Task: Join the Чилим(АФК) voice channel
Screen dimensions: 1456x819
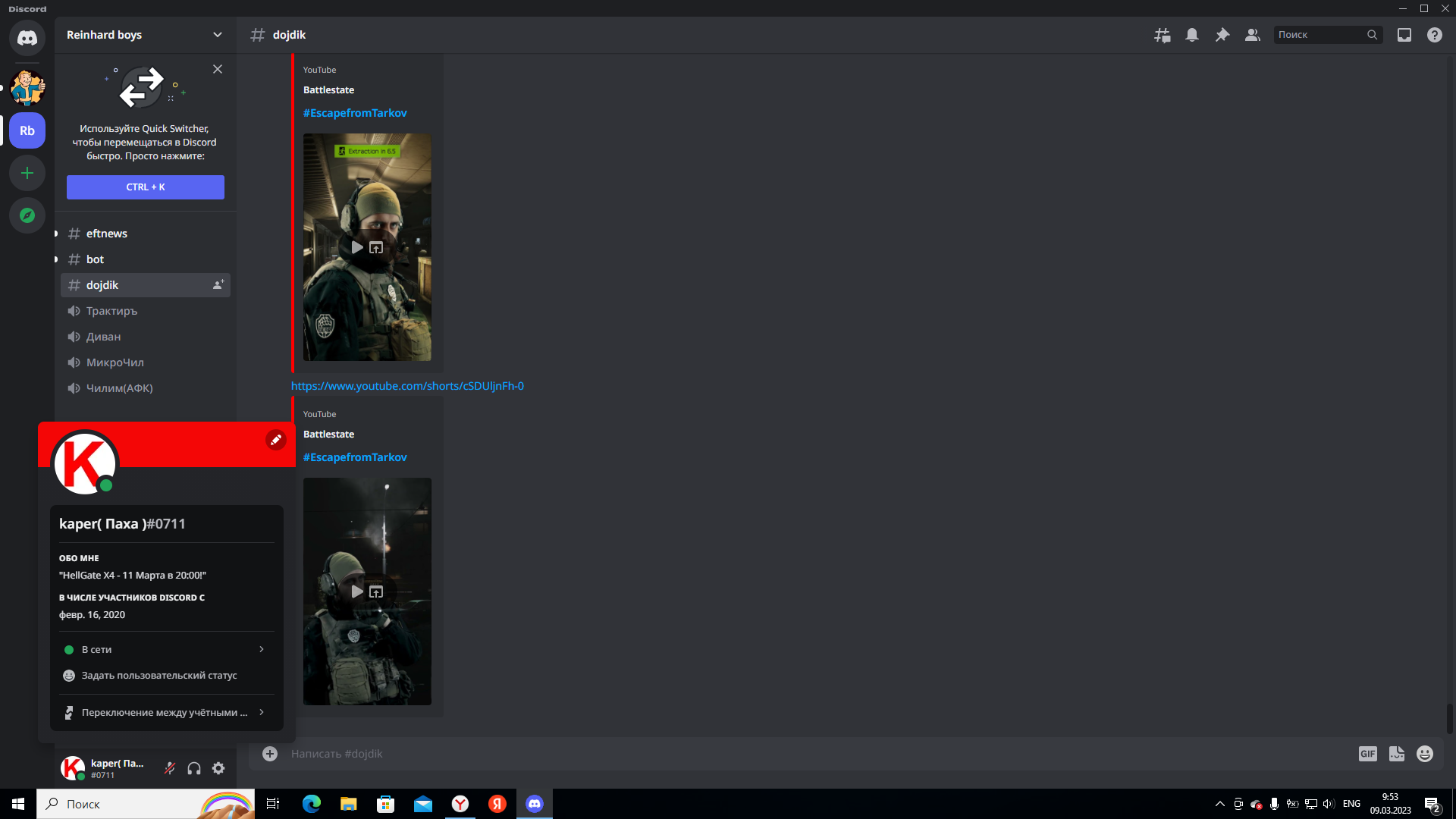Action: coord(146,388)
